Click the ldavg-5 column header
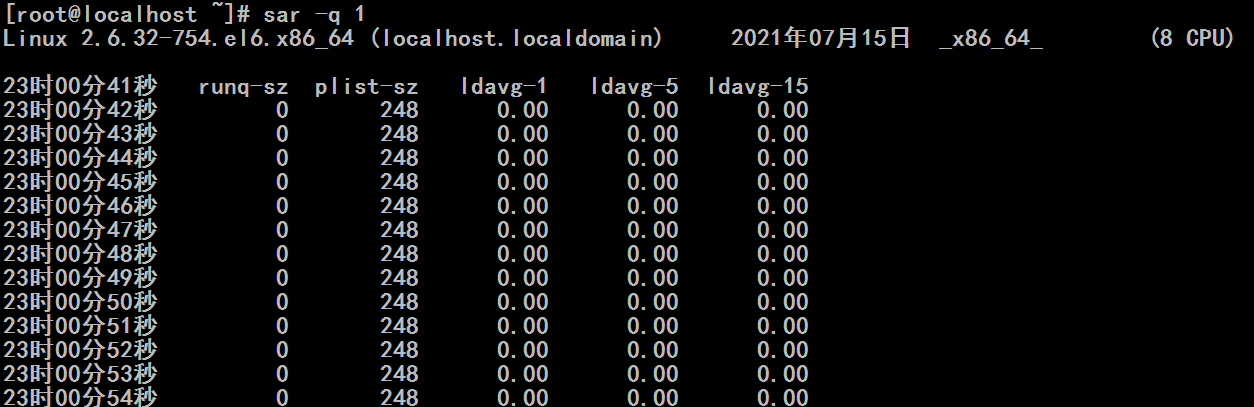Screen dimensions: 1254x407 [x=634, y=86]
